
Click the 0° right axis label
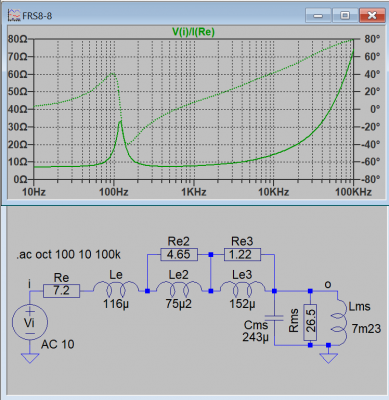click(375, 109)
